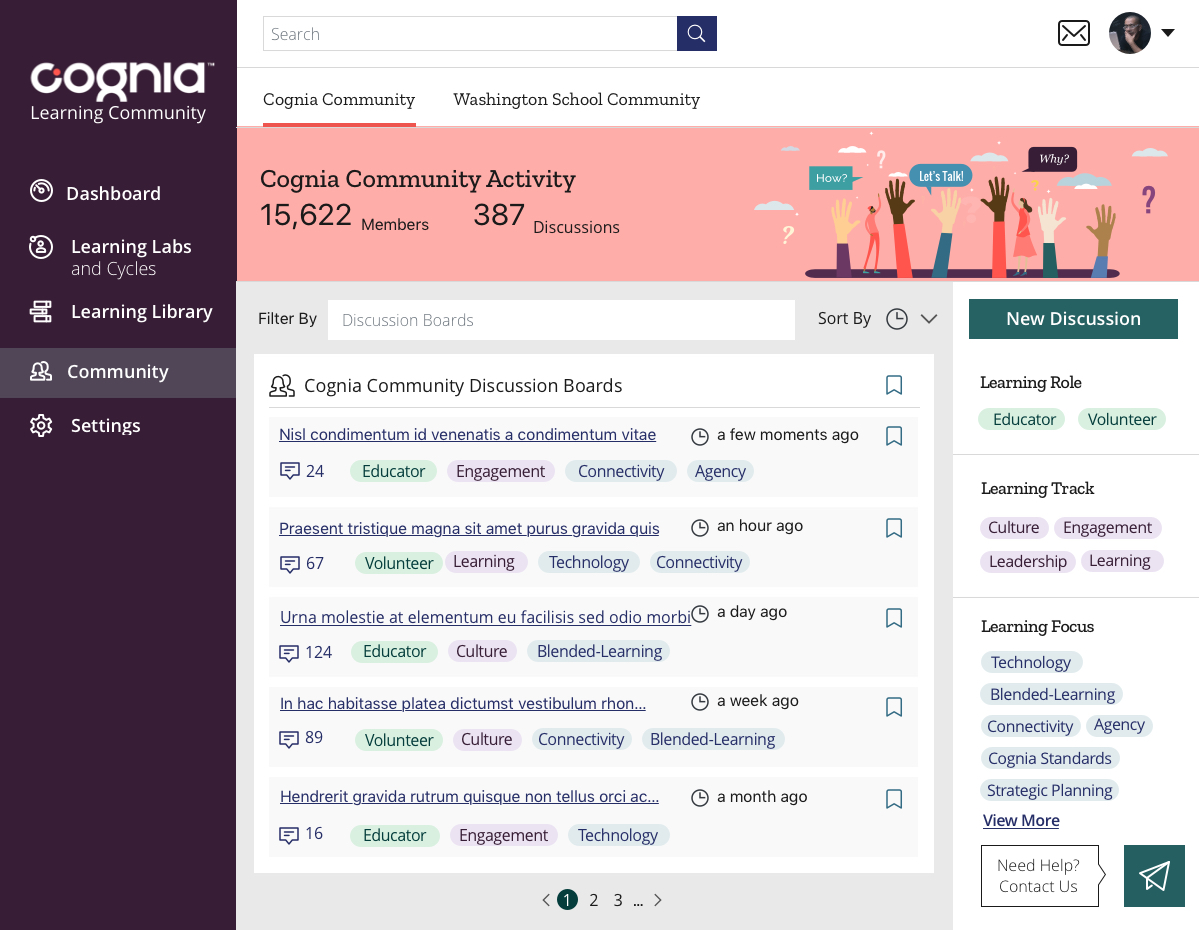This screenshot has width=1199, height=930.
Task: Bookmark the 'Urna molestie' discussion
Action: (894, 618)
